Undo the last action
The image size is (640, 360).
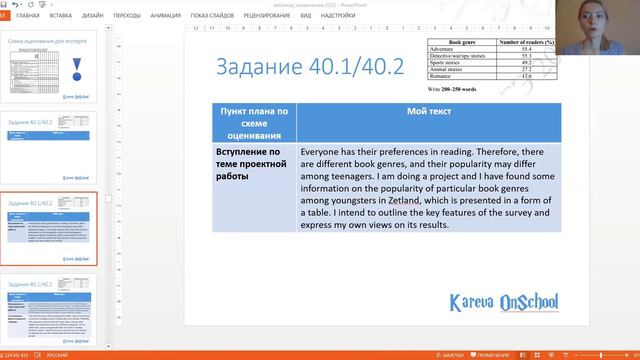point(15,4)
